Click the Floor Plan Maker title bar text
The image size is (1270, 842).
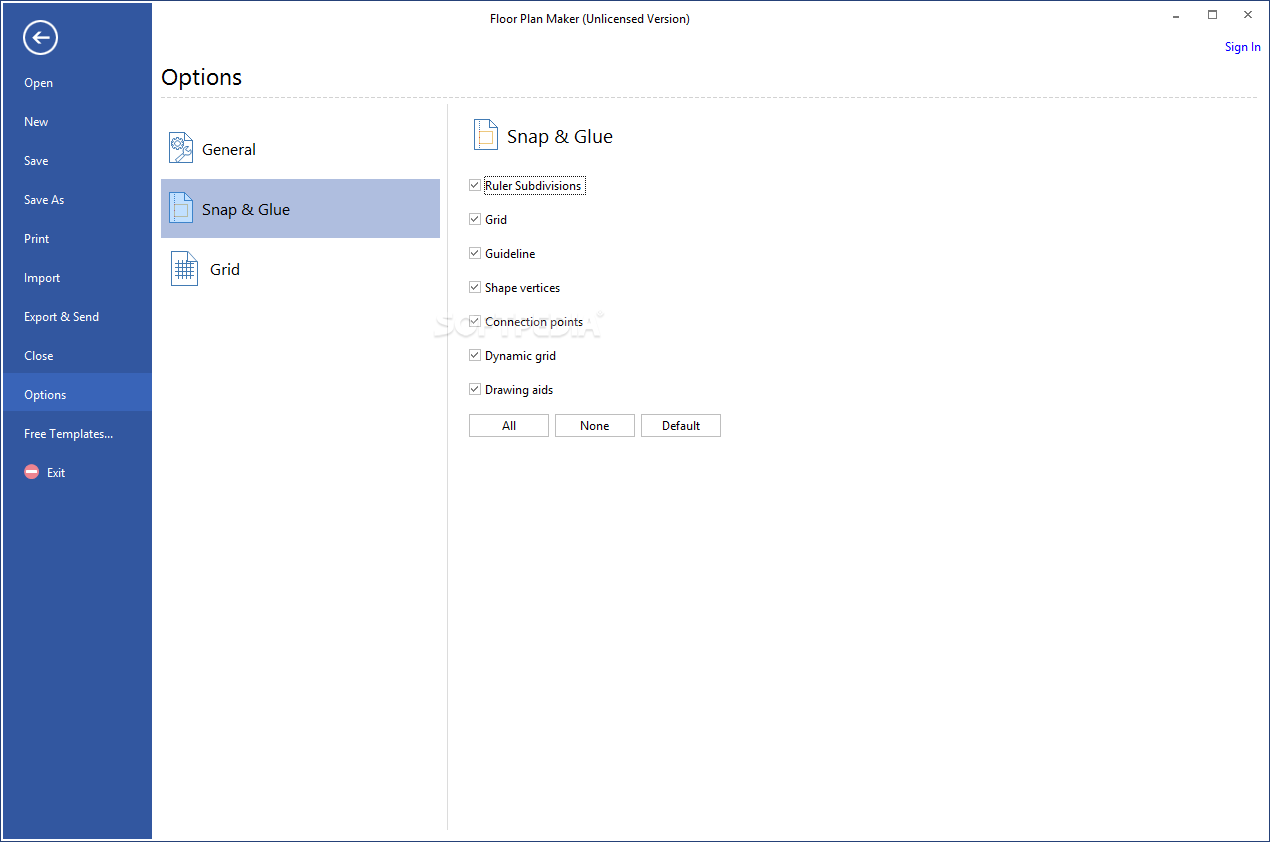pyautogui.click(x=590, y=19)
